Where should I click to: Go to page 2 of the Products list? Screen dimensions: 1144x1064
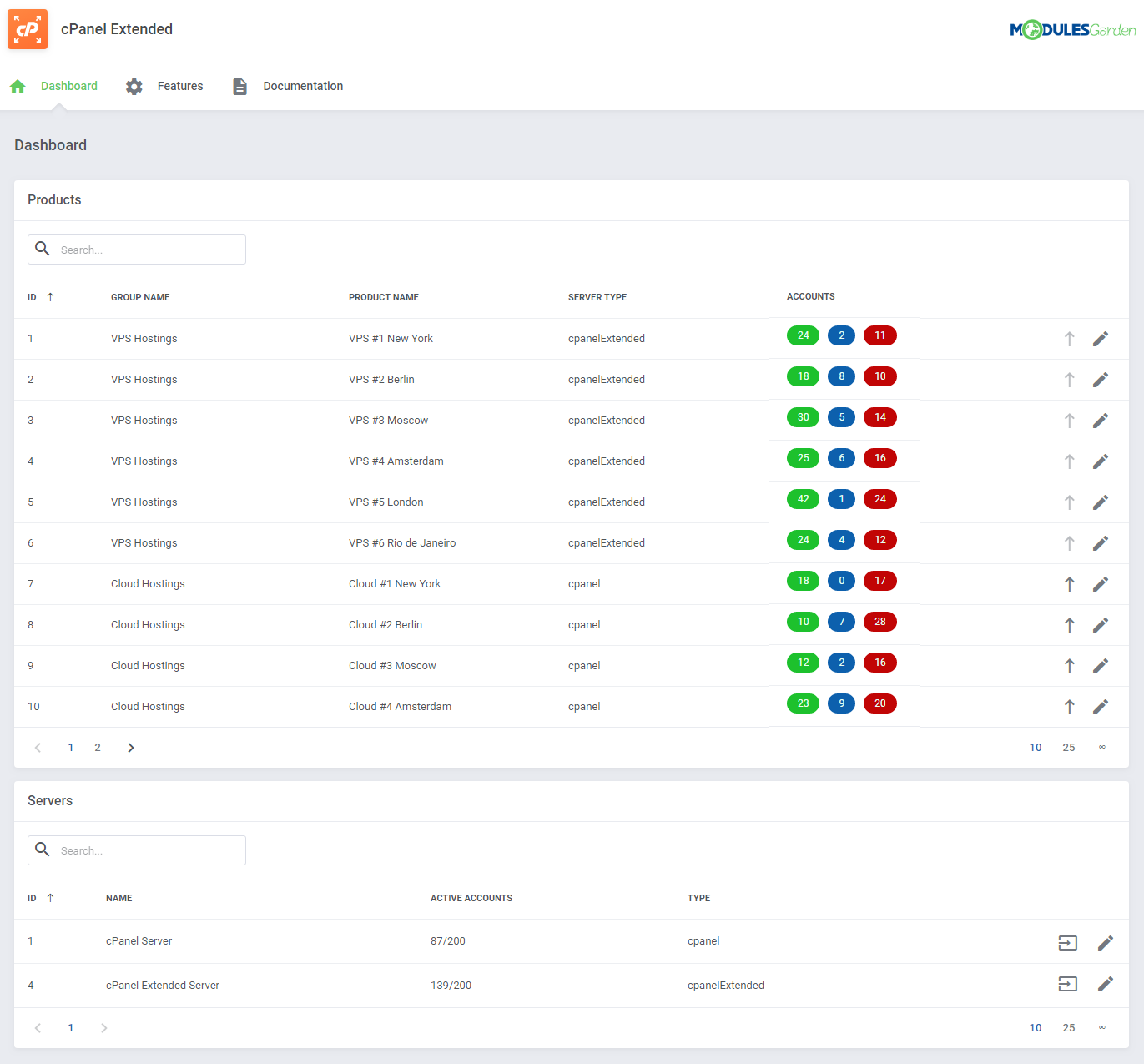coord(97,747)
